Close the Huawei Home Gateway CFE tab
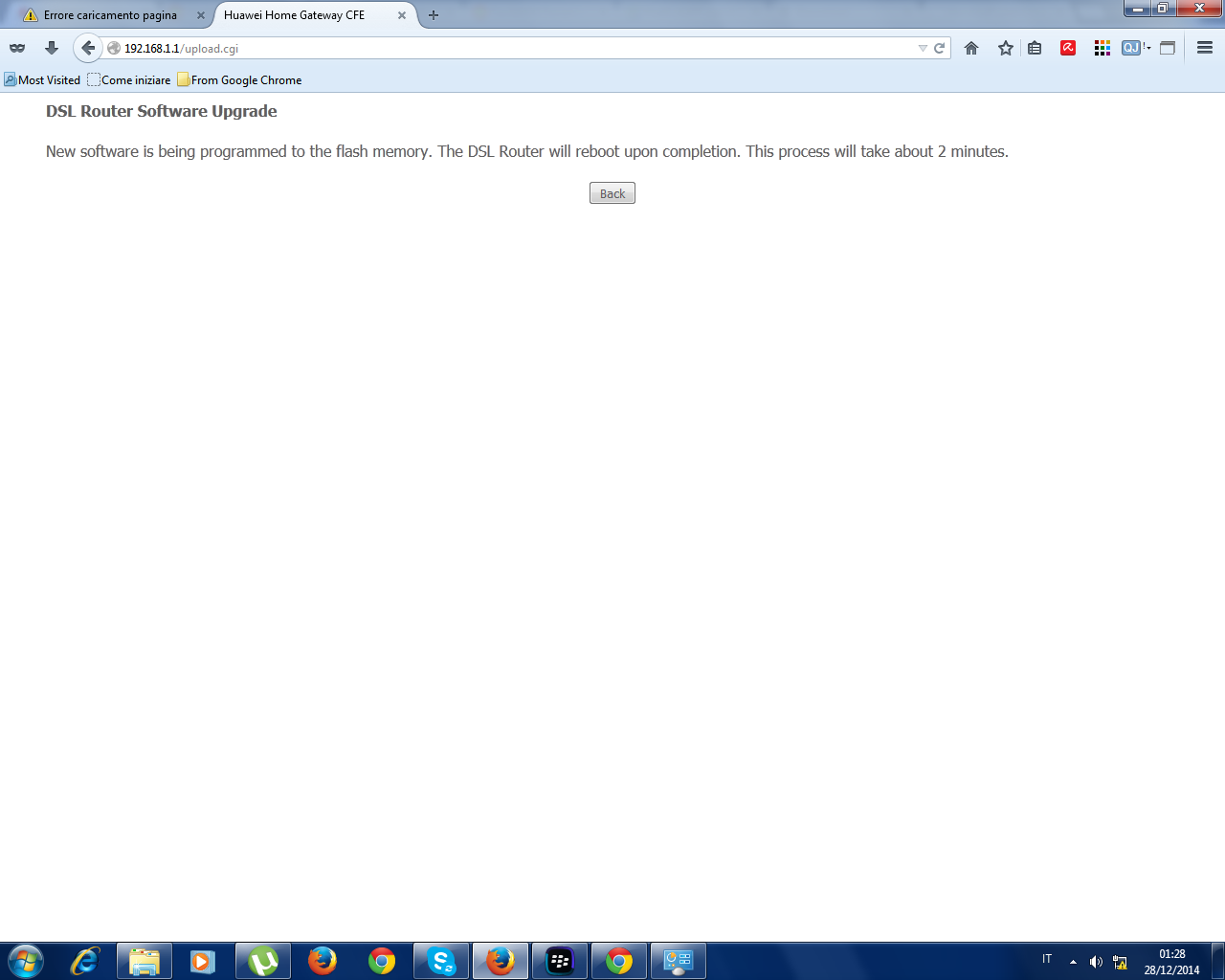The width and height of the screenshot is (1225, 980). click(x=402, y=15)
